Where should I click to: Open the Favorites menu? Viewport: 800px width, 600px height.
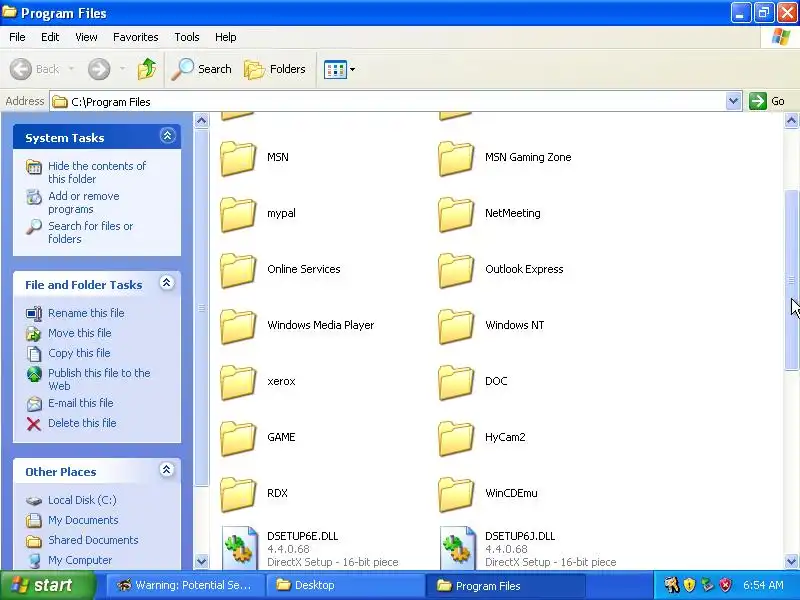[136, 37]
